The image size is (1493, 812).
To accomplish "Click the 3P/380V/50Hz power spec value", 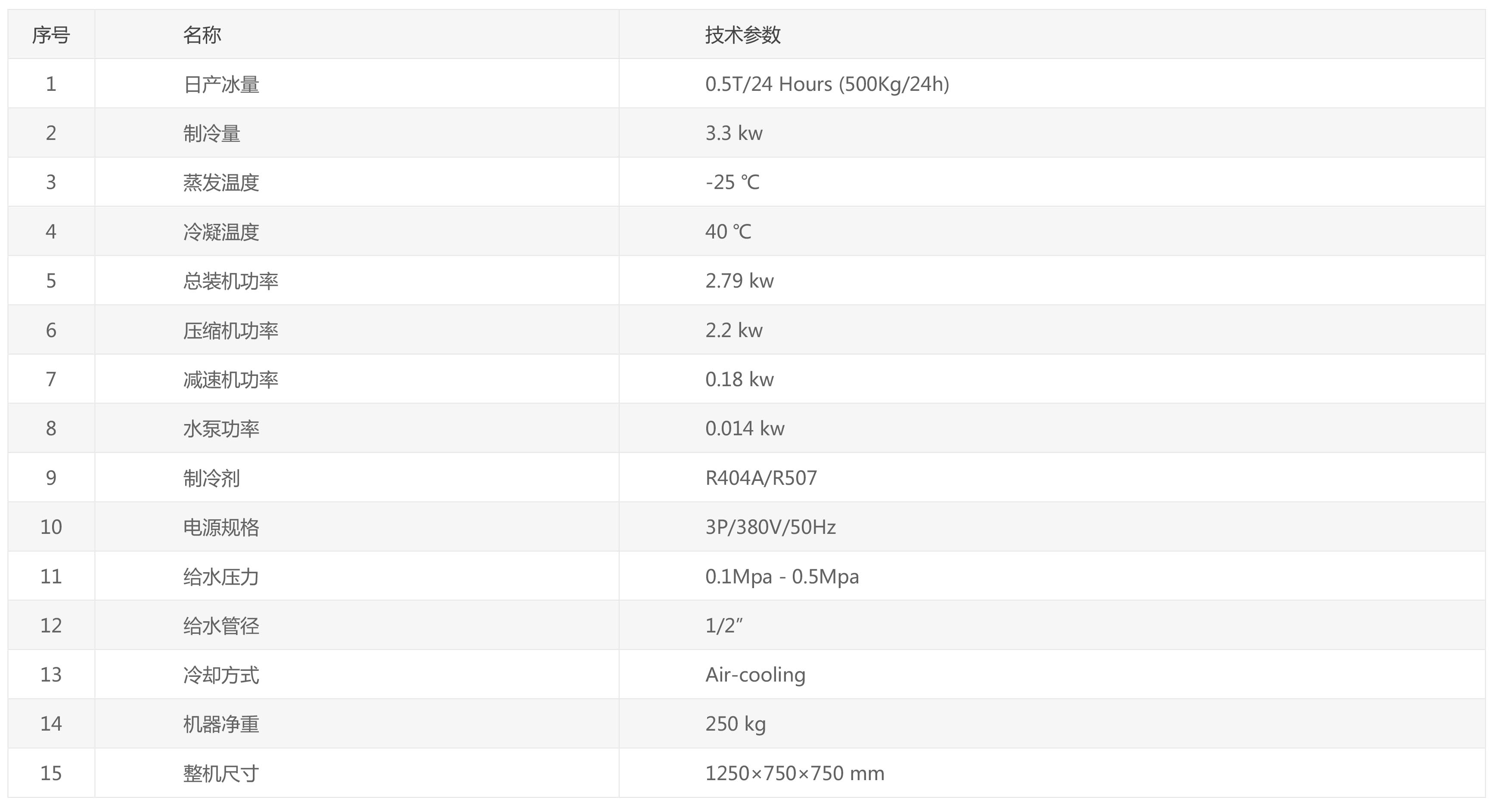I will (x=770, y=527).
